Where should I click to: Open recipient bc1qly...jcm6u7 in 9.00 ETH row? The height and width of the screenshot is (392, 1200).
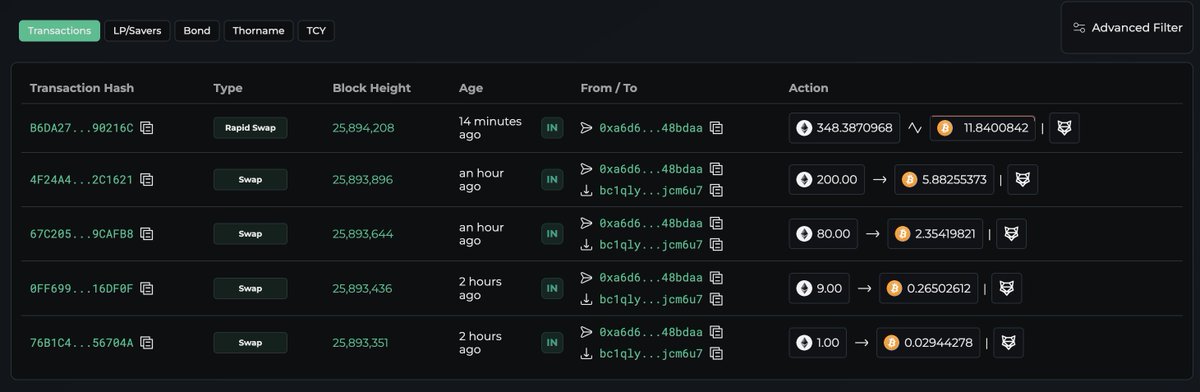click(x=651, y=299)
